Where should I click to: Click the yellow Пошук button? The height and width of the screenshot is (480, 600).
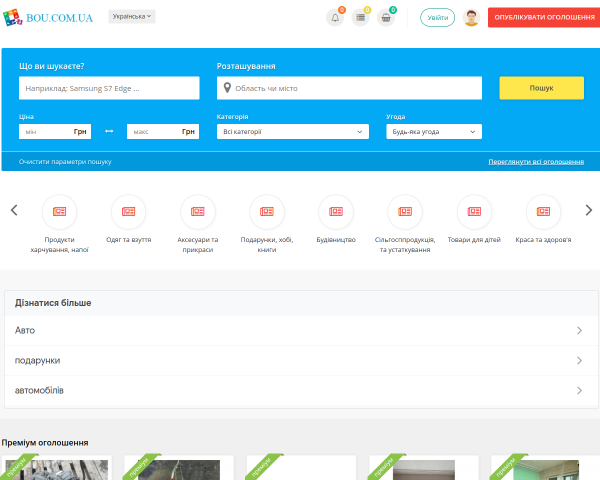tap(541, 88)
